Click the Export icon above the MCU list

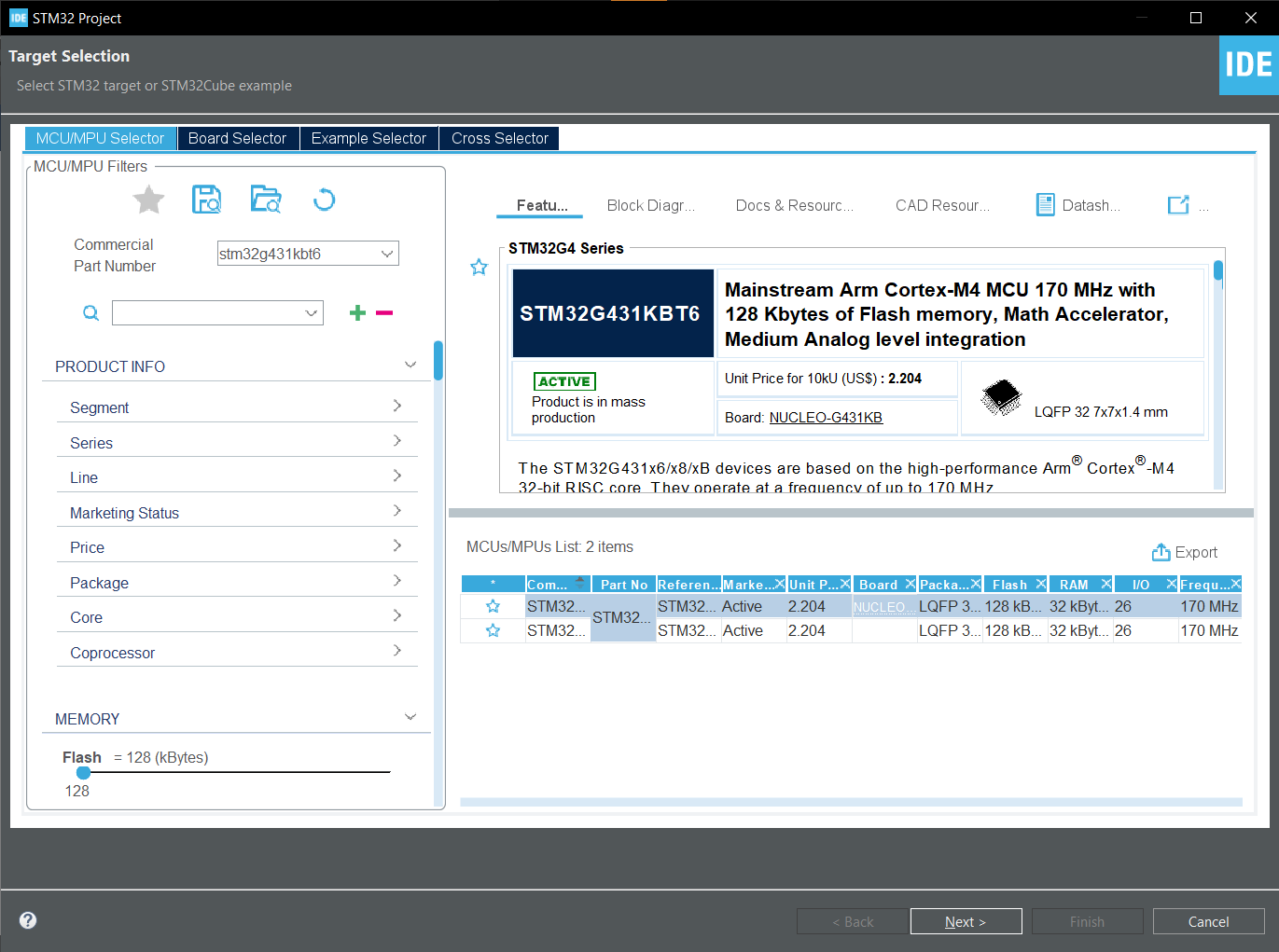pyautogui.click(x=1161, y=552)
